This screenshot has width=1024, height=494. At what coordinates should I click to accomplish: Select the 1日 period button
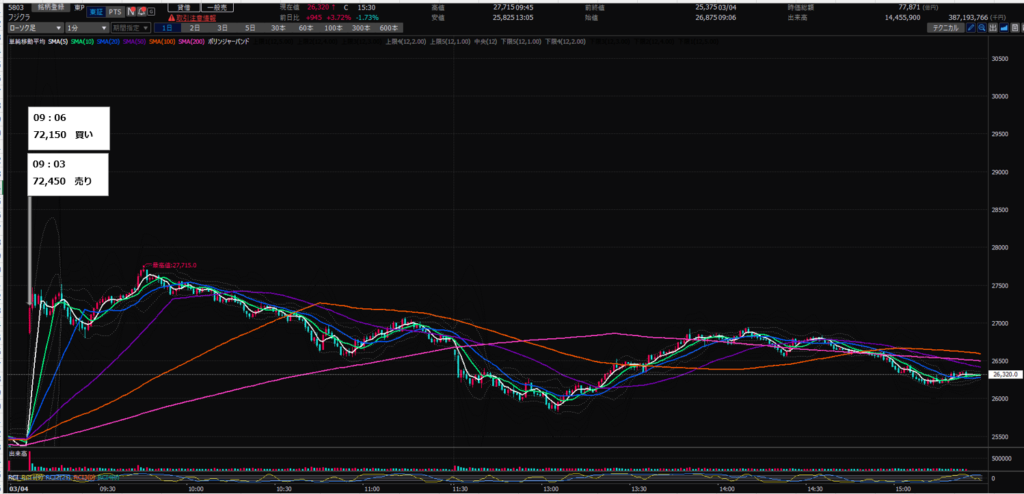[168, 28]
